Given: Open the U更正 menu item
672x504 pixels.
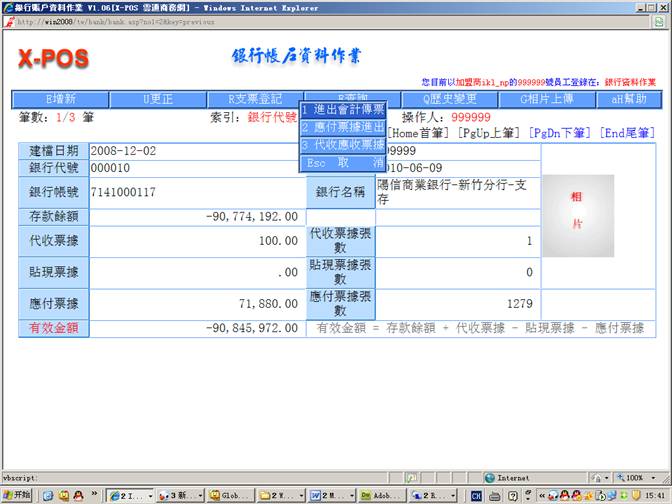Looking at the screenshot, I should coord(158,99).
